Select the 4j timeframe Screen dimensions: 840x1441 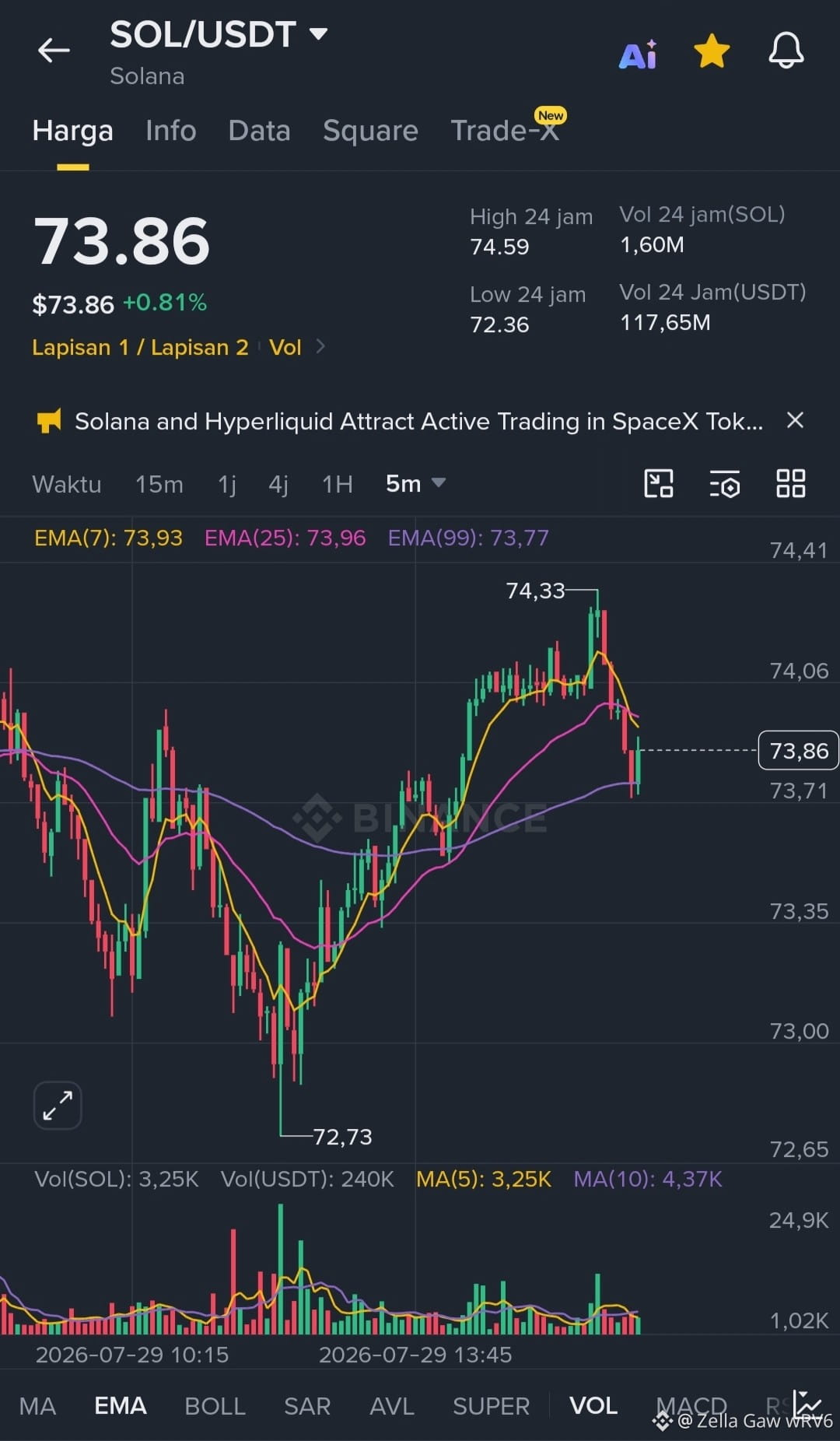click(278, 484)
